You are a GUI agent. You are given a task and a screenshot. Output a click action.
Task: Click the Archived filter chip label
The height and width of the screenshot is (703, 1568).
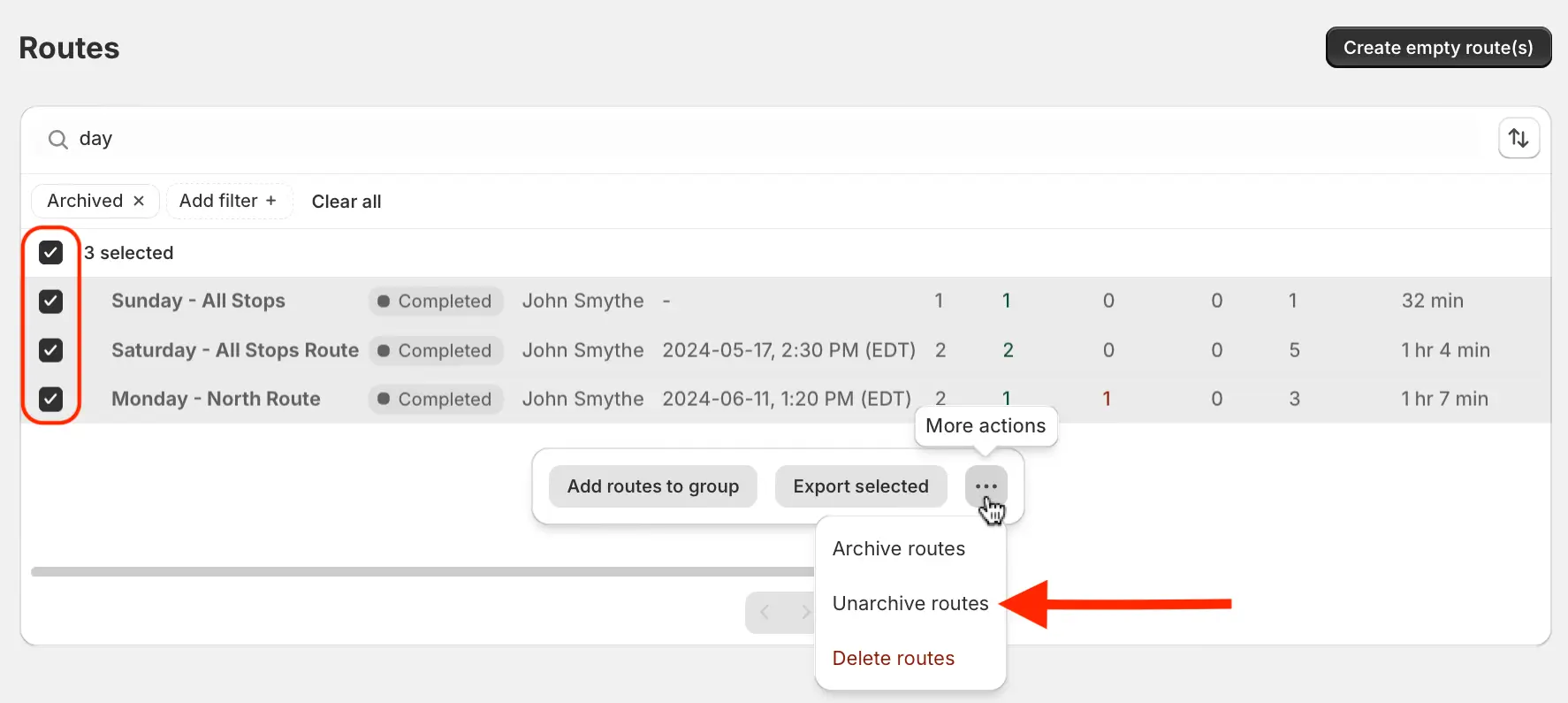(85, 201)
